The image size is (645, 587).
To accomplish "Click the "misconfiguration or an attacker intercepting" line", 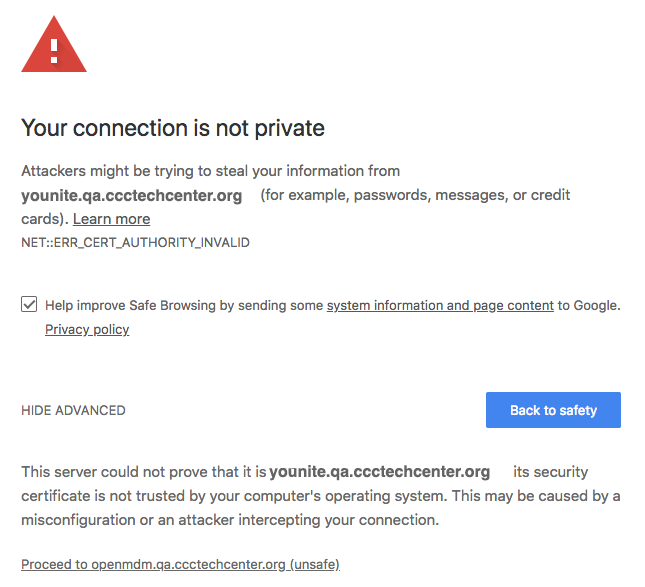I will pyautogui.click(x=229, y=520).
